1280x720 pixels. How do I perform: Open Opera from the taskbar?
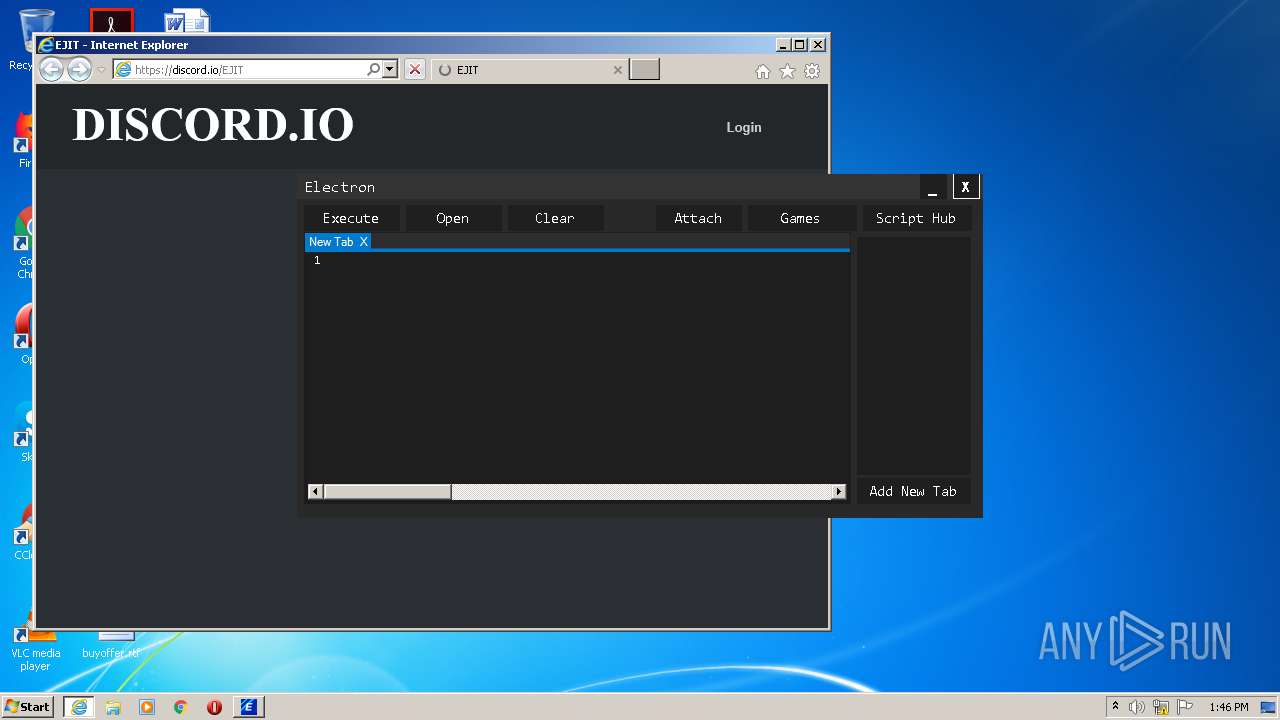click(x=214, y=707)
